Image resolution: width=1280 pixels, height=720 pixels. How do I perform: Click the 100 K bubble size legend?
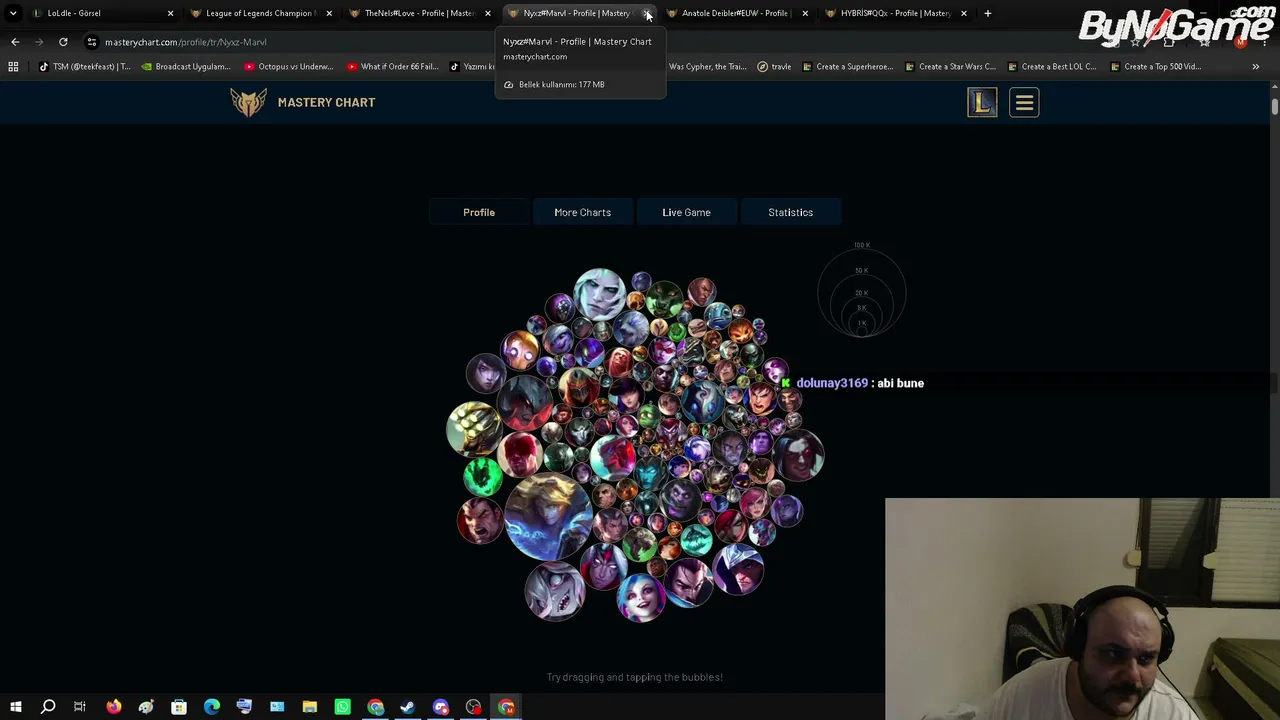pos(862,245)
